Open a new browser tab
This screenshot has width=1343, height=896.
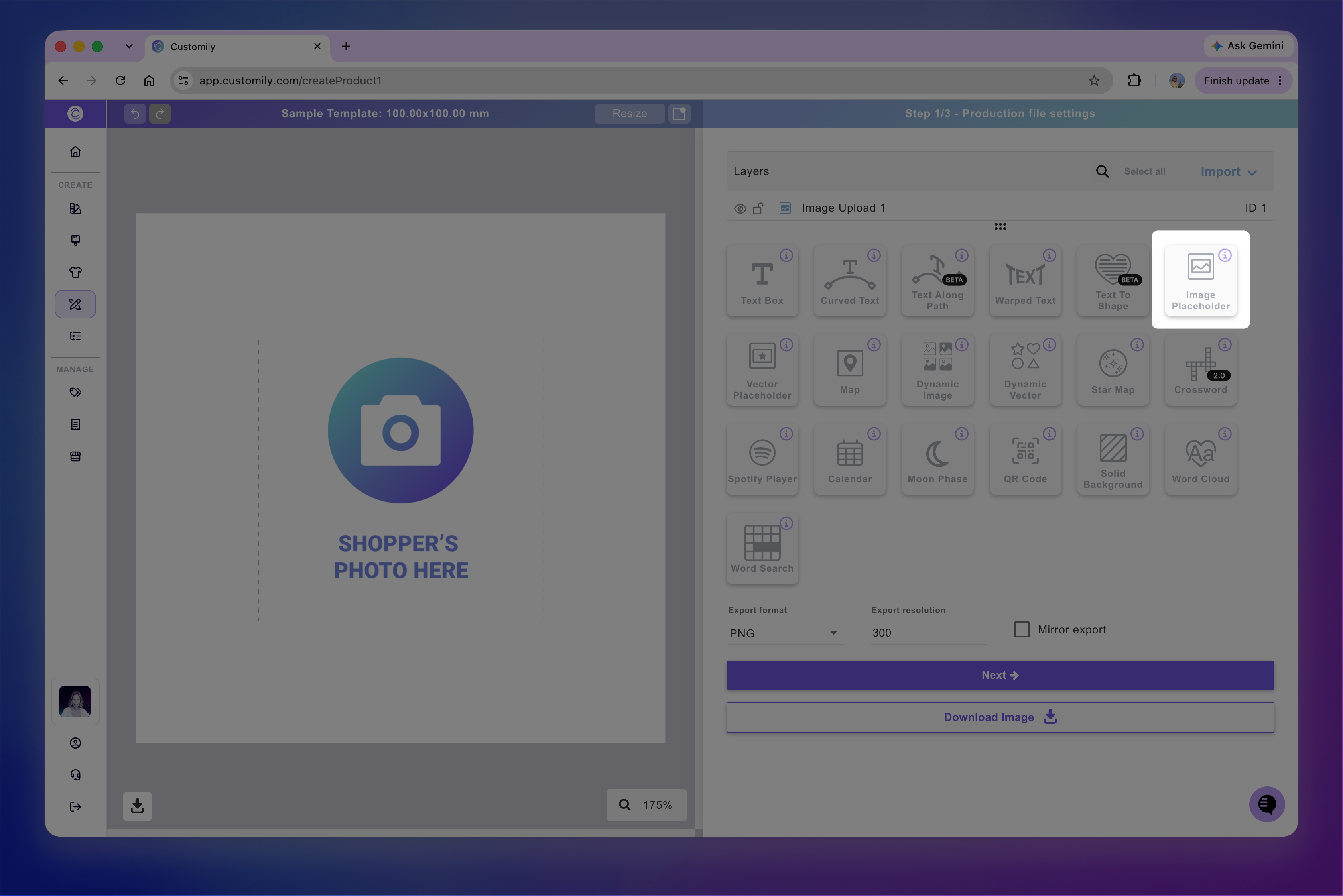(x=346, y=46)
